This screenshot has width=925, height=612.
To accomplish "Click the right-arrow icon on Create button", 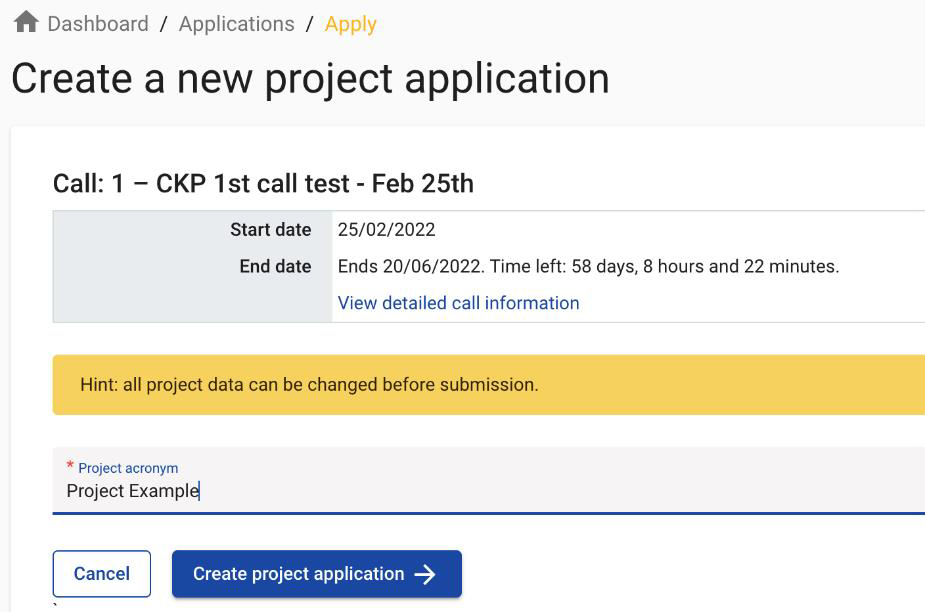I will tap(425, 574).
